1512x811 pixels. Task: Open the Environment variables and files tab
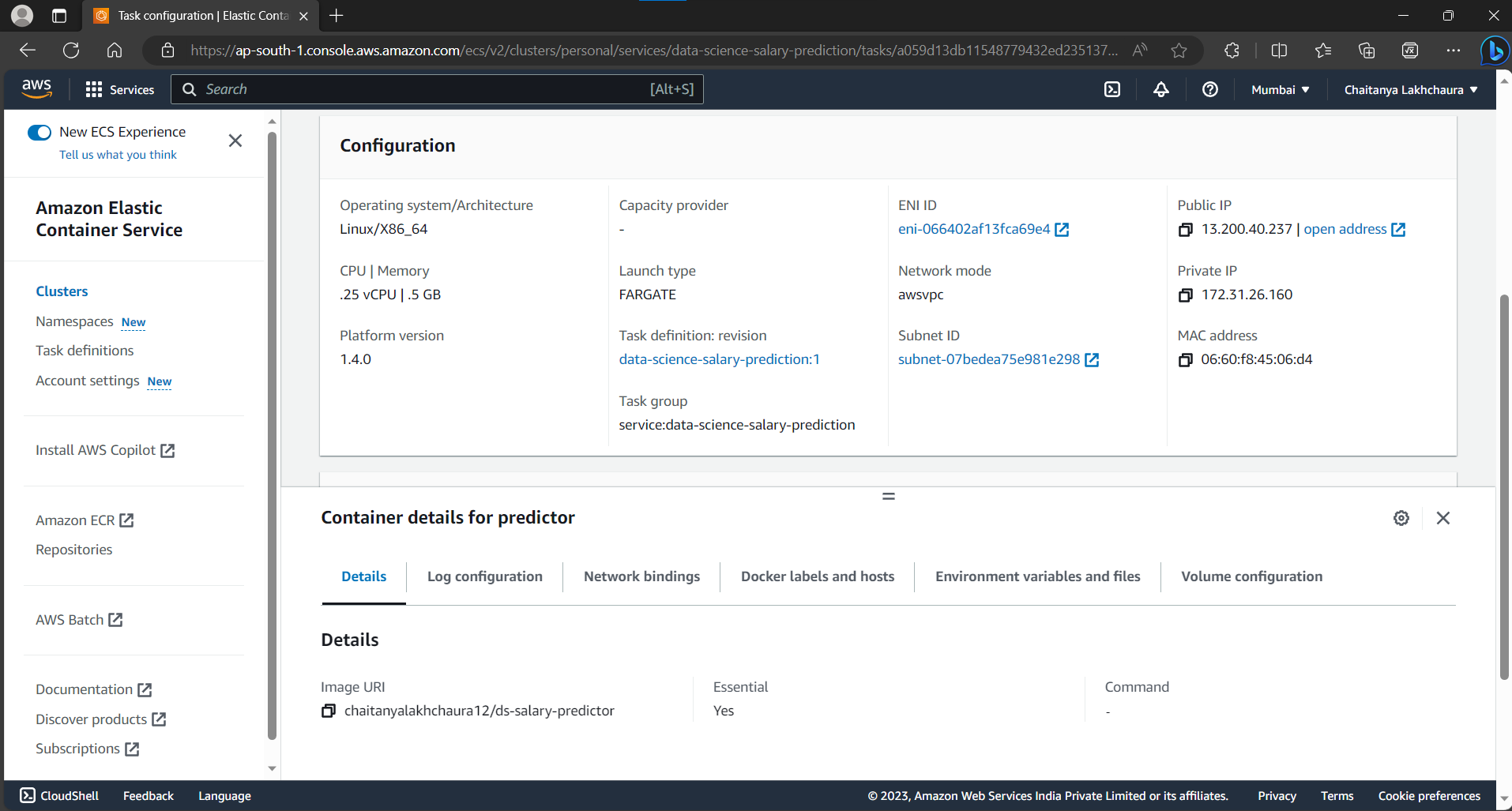pos(1037,576)
